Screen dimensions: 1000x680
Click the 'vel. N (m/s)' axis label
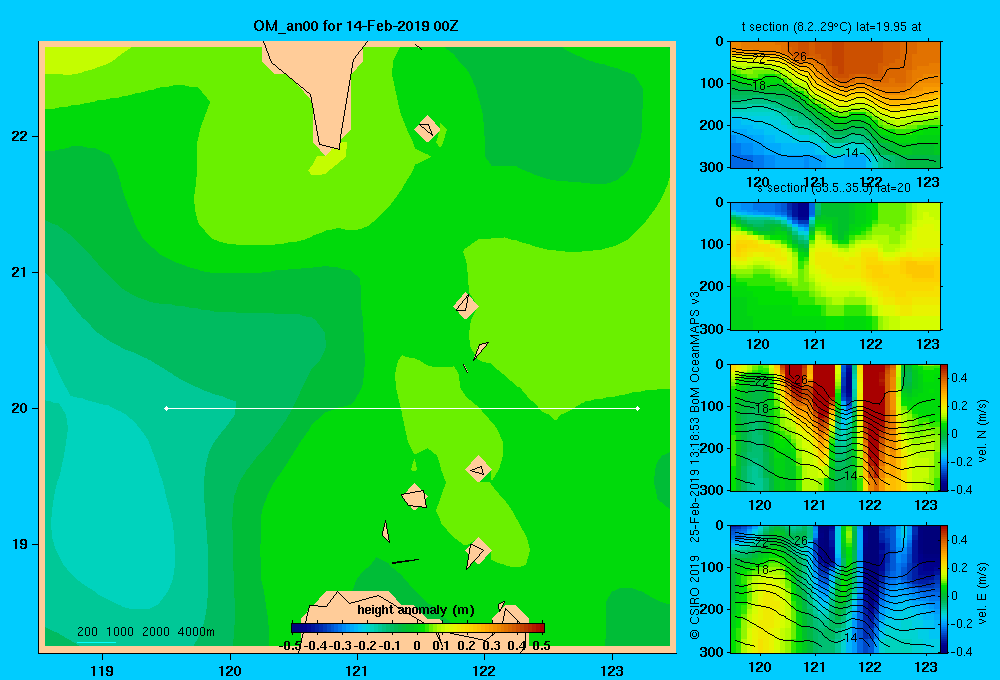pos(982,431)
